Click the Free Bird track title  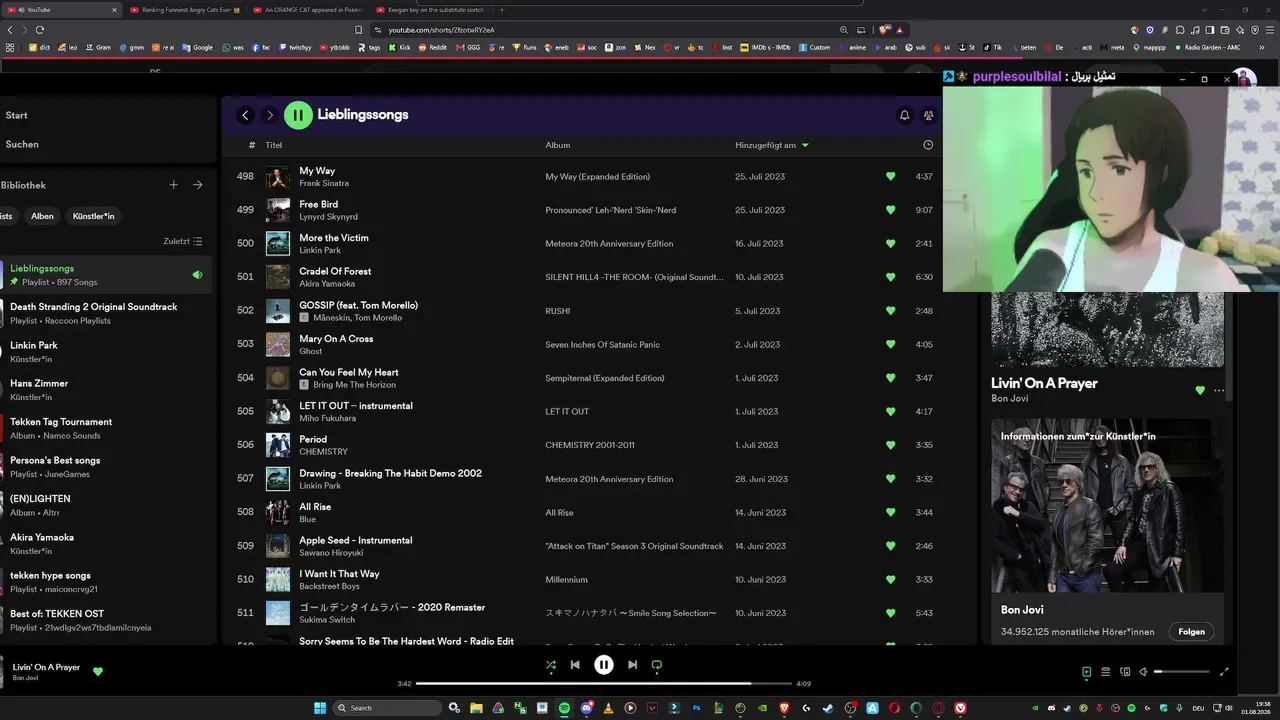[319, 204]
